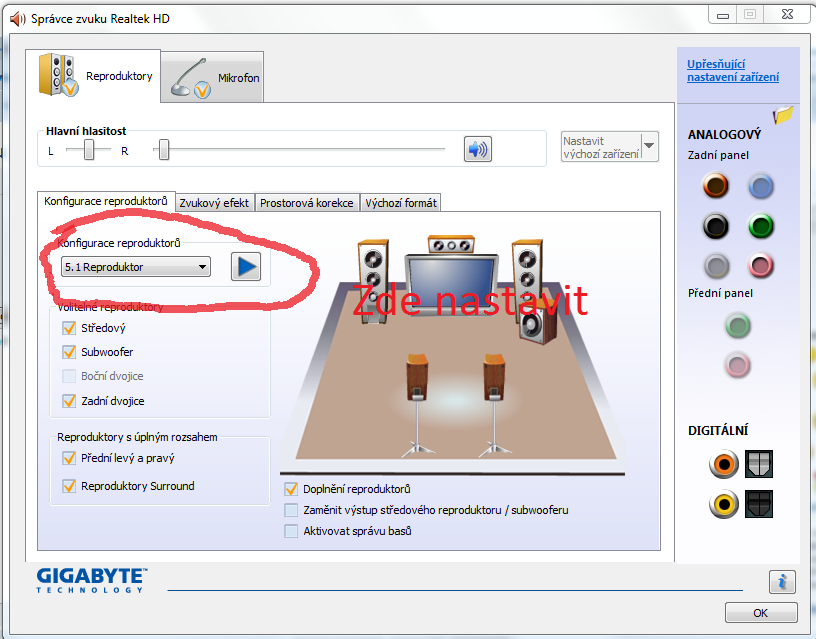Screen dimensions: 816x639
Task: Click the Realtek HD title bar speaker icon
Action: point(17,19)
